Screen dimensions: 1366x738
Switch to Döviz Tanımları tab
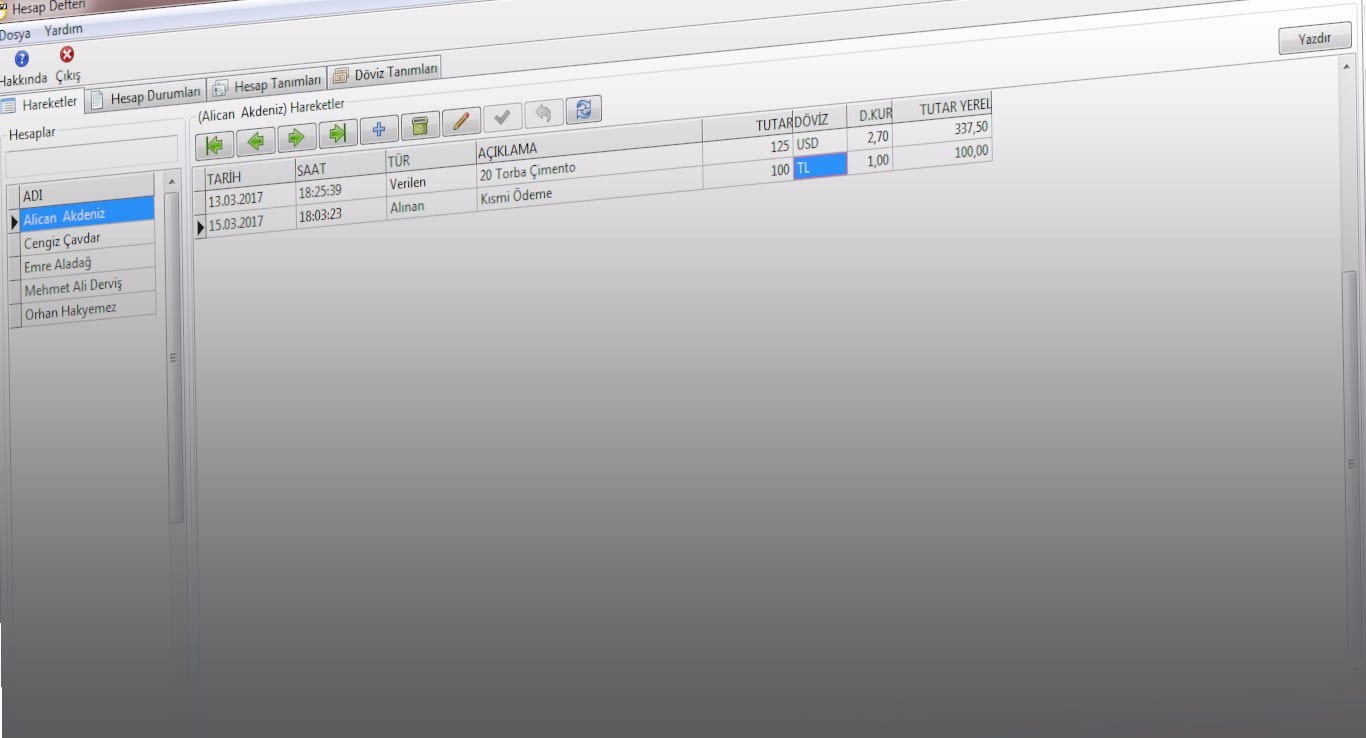(385, 72)
